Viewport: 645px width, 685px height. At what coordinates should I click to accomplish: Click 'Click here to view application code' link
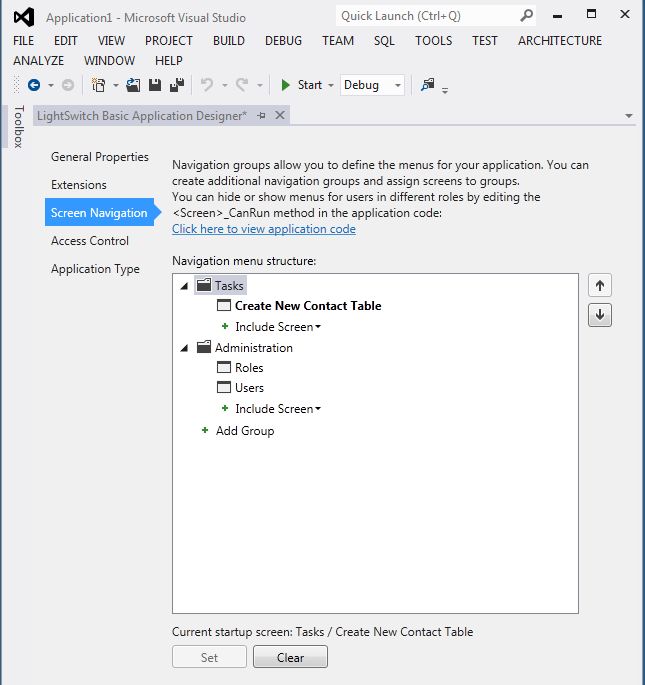coord(264,229)
